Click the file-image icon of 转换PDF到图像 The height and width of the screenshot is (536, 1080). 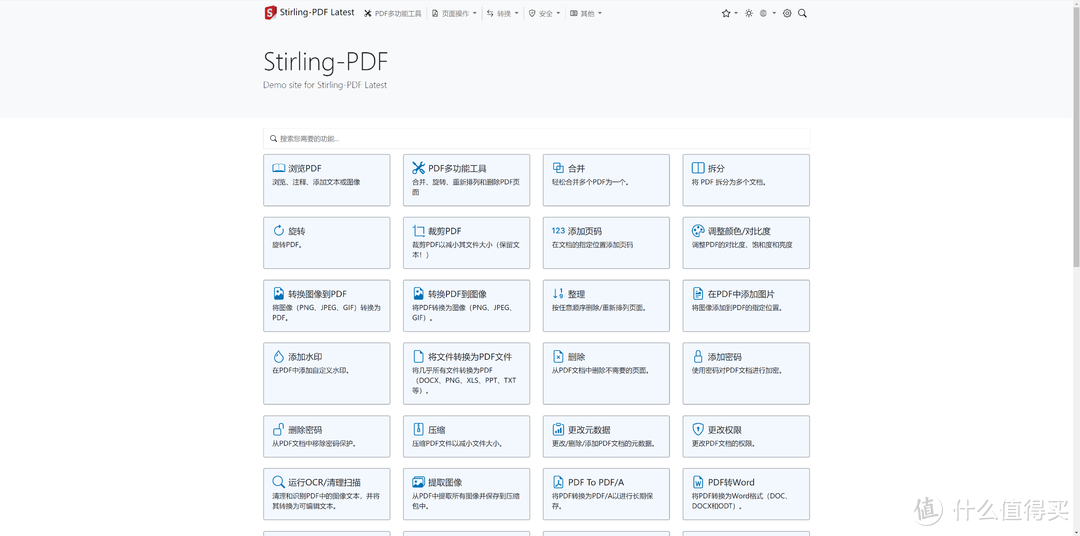pos(418,293)
